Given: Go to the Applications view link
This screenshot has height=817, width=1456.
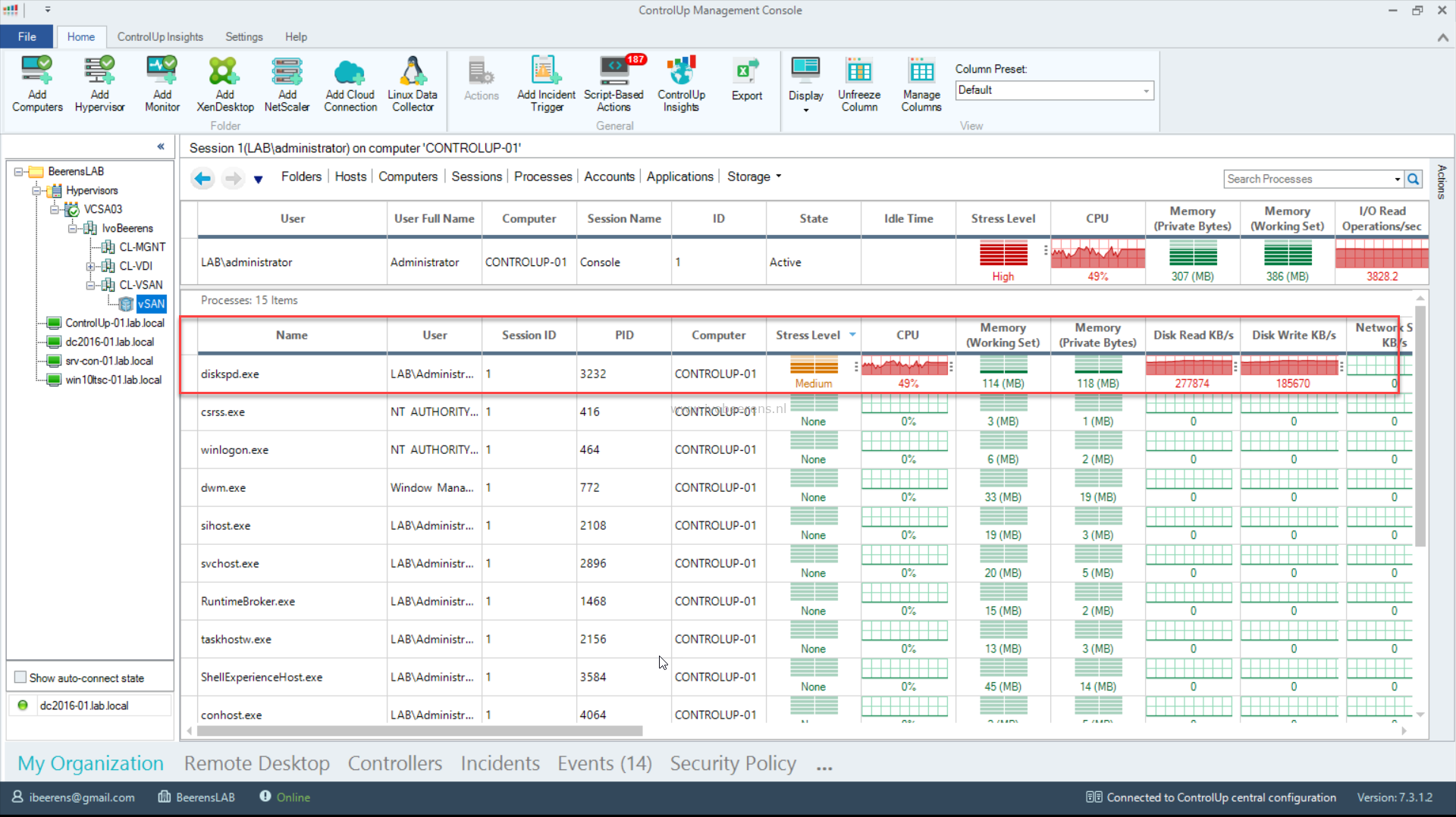Looking at the screenshot, I should [679, 177].
